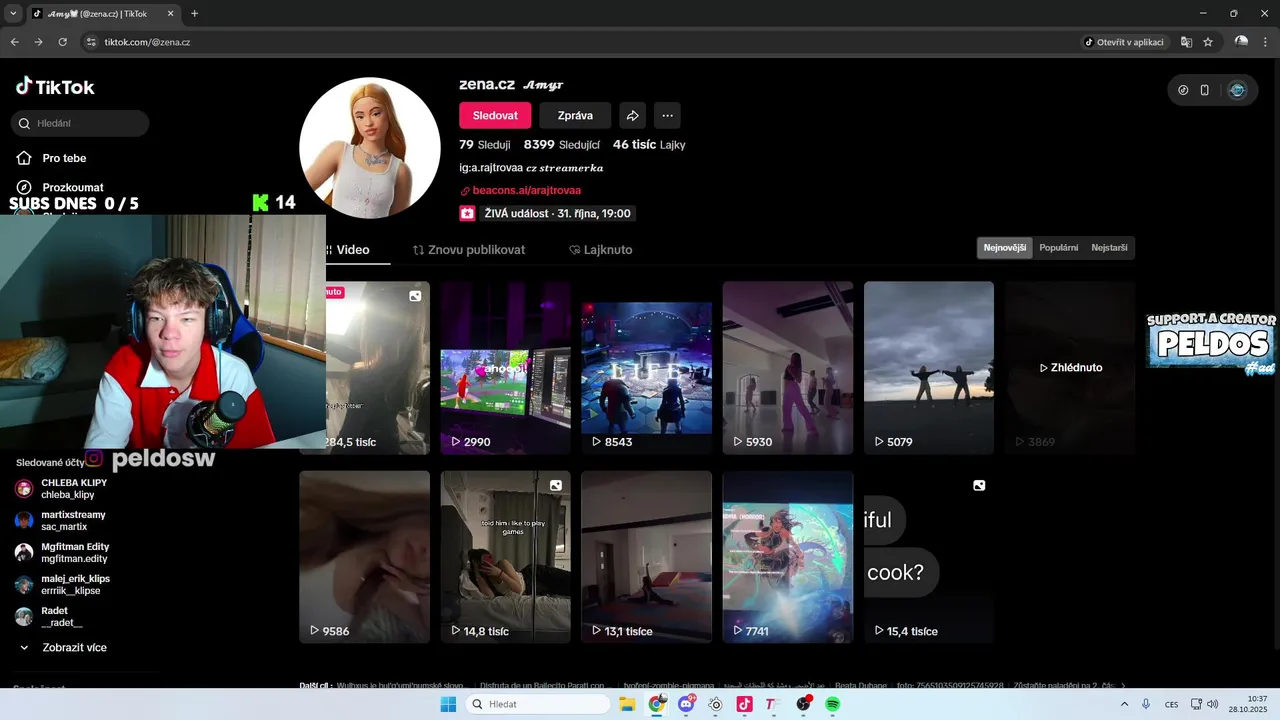
Task: Click the coin icon in the floating toolbar
Action: pos(1183,90)
